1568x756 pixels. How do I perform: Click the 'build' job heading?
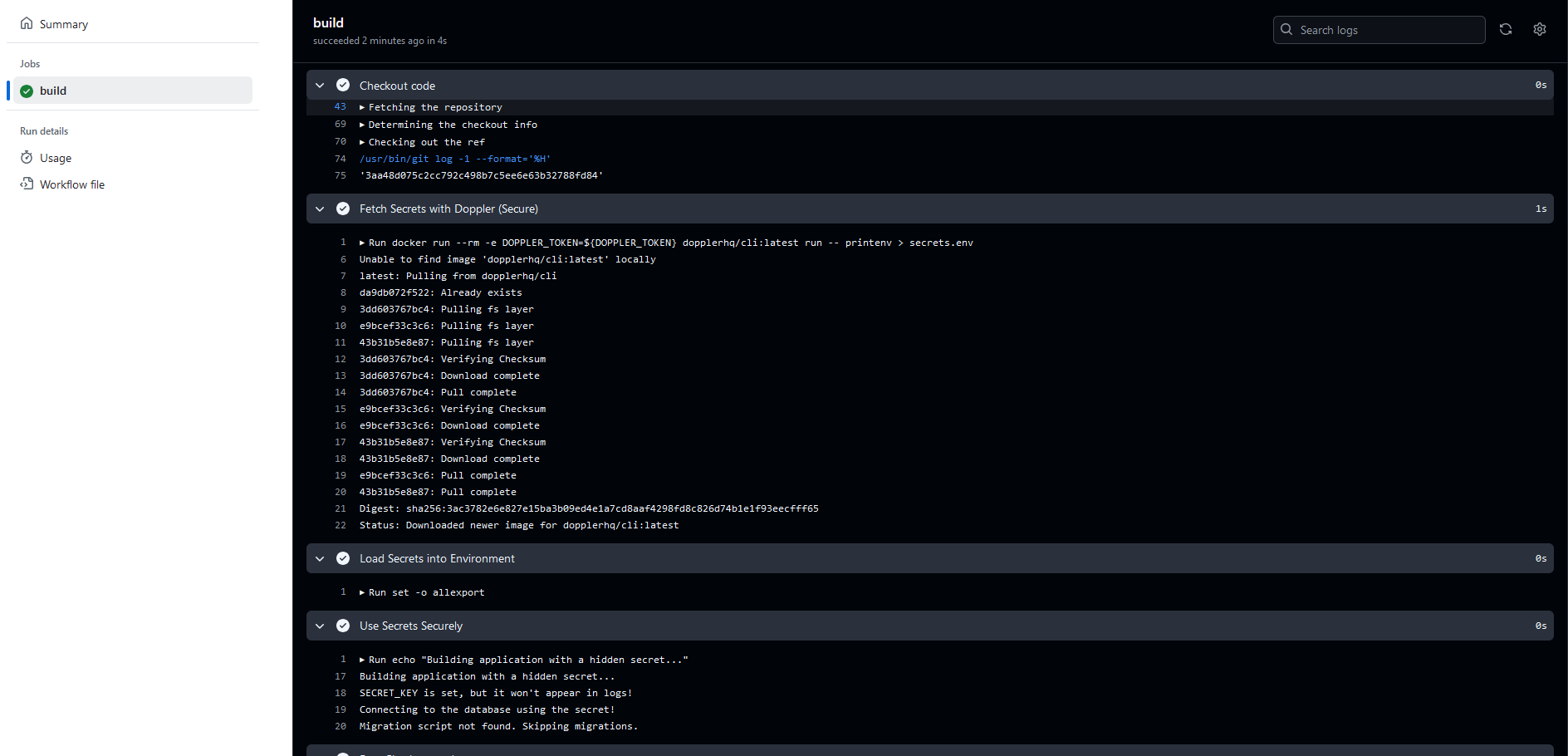[328, 22]
